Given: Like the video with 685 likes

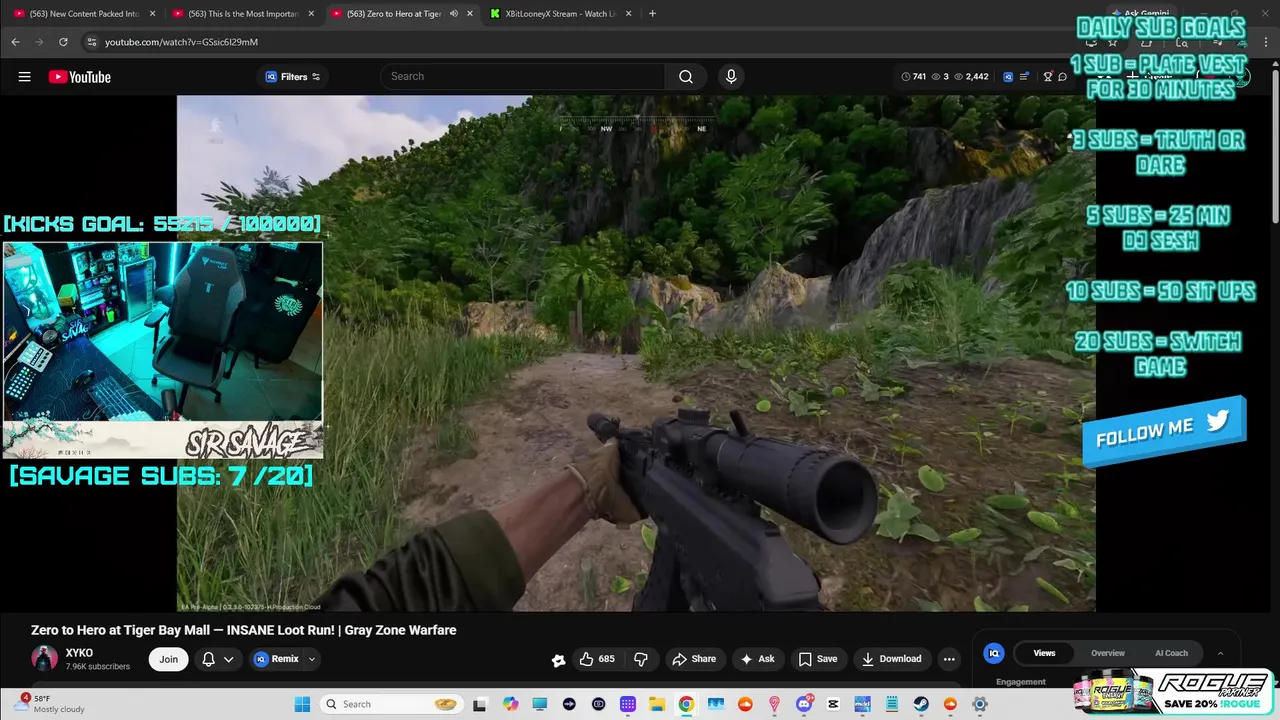Looking at the screenshot, I should coord(597,659).
